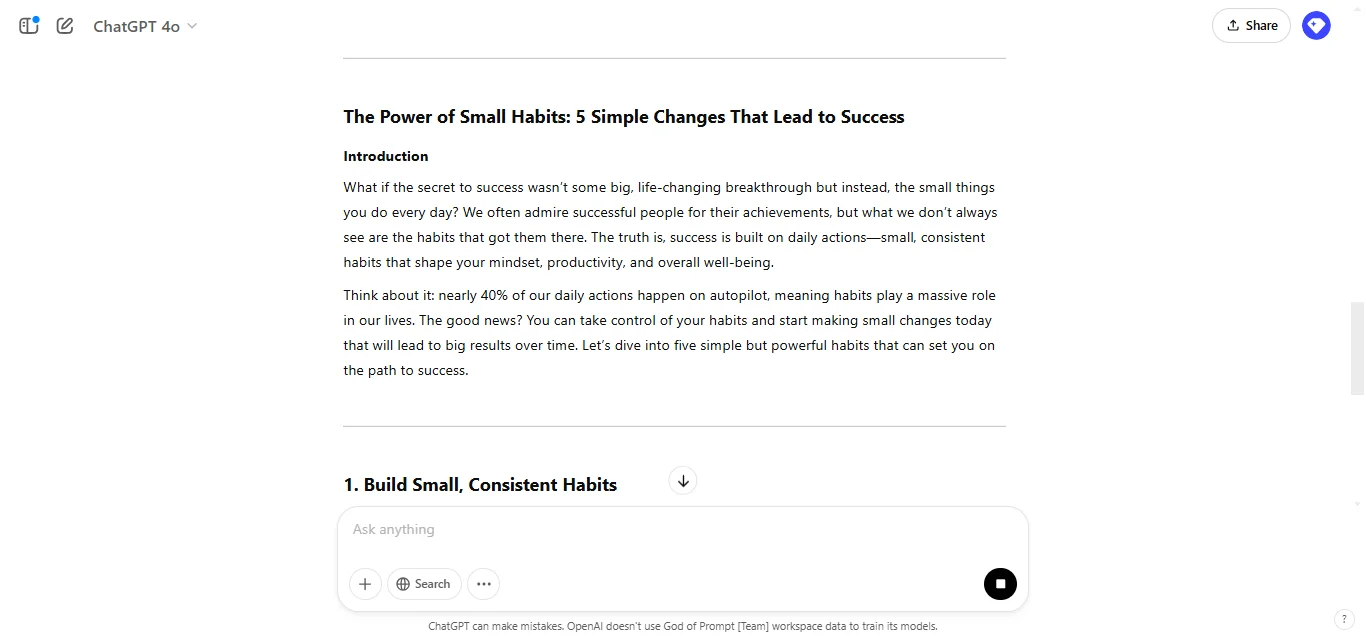Open help using the question mark icon
1366x641 pixels.
[x=1344, y=619]
